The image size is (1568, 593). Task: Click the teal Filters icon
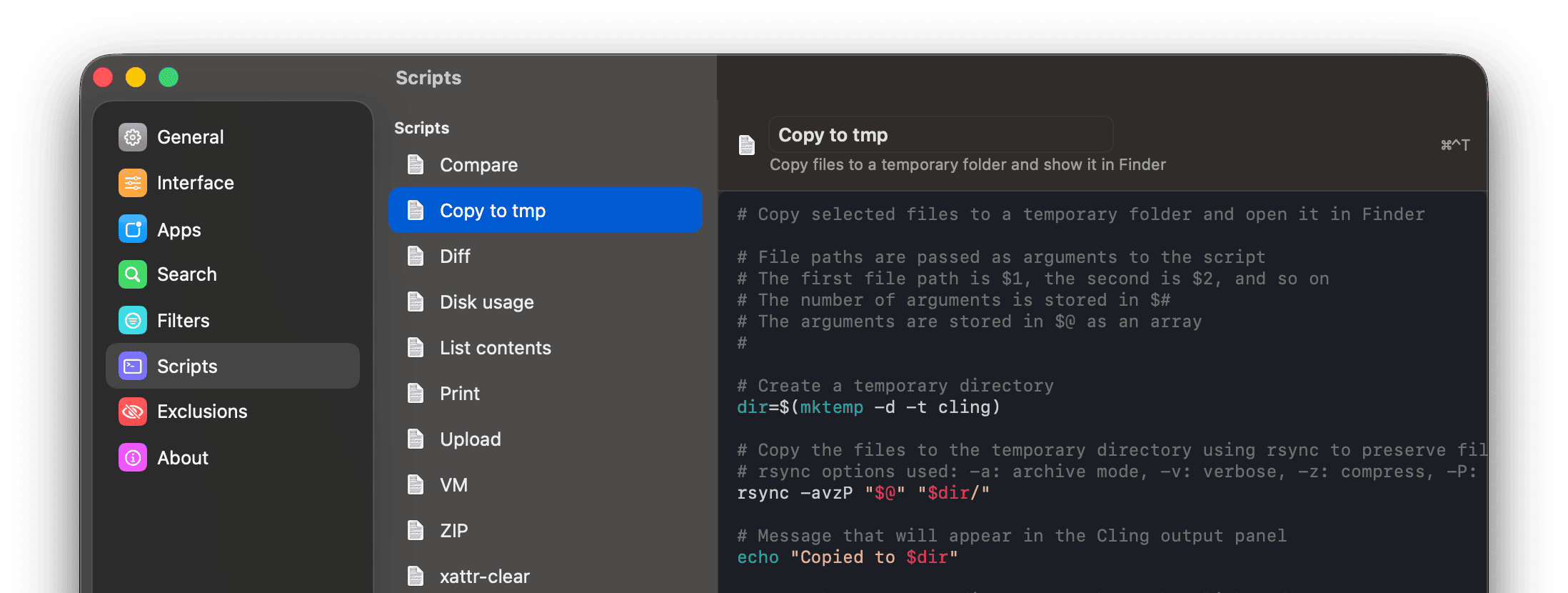click(133, 320)
